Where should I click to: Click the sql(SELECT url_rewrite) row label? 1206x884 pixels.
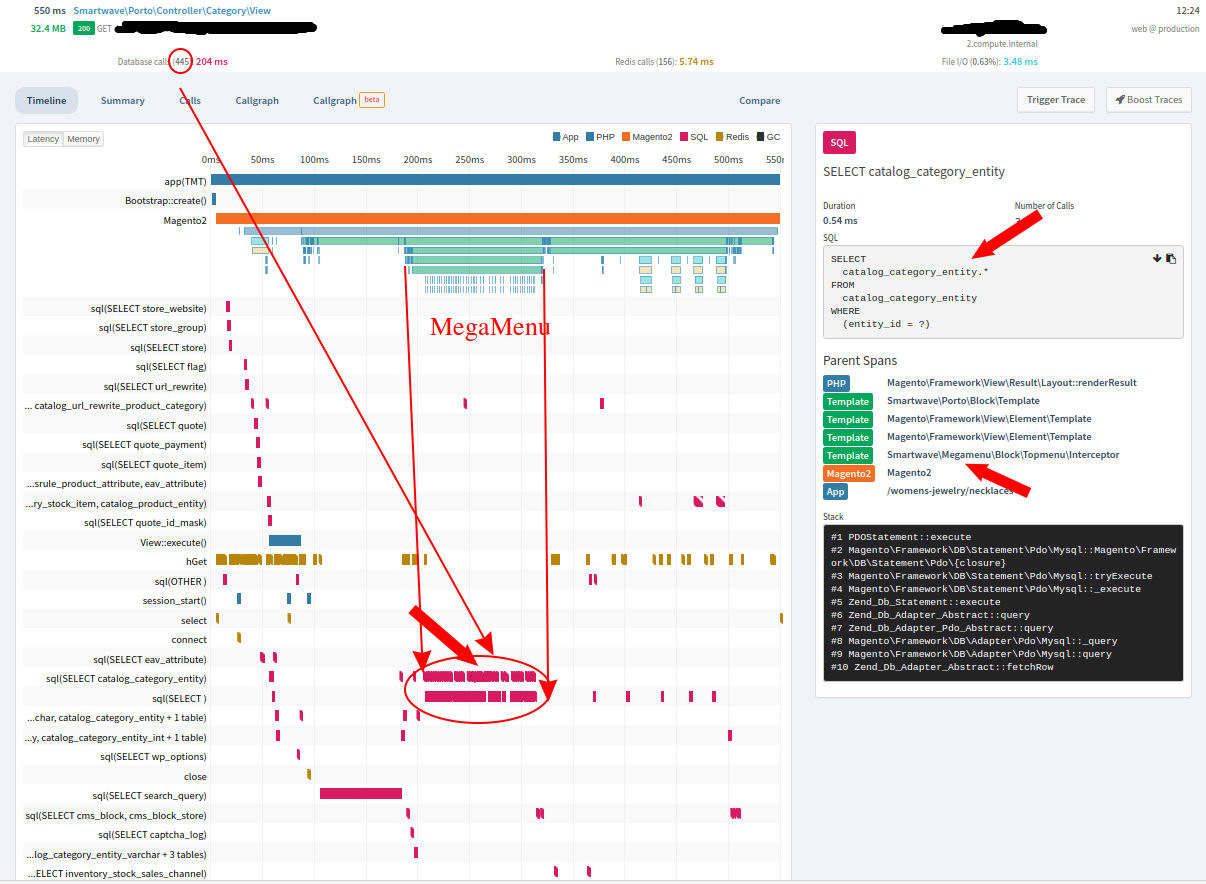tap(155, 386)
